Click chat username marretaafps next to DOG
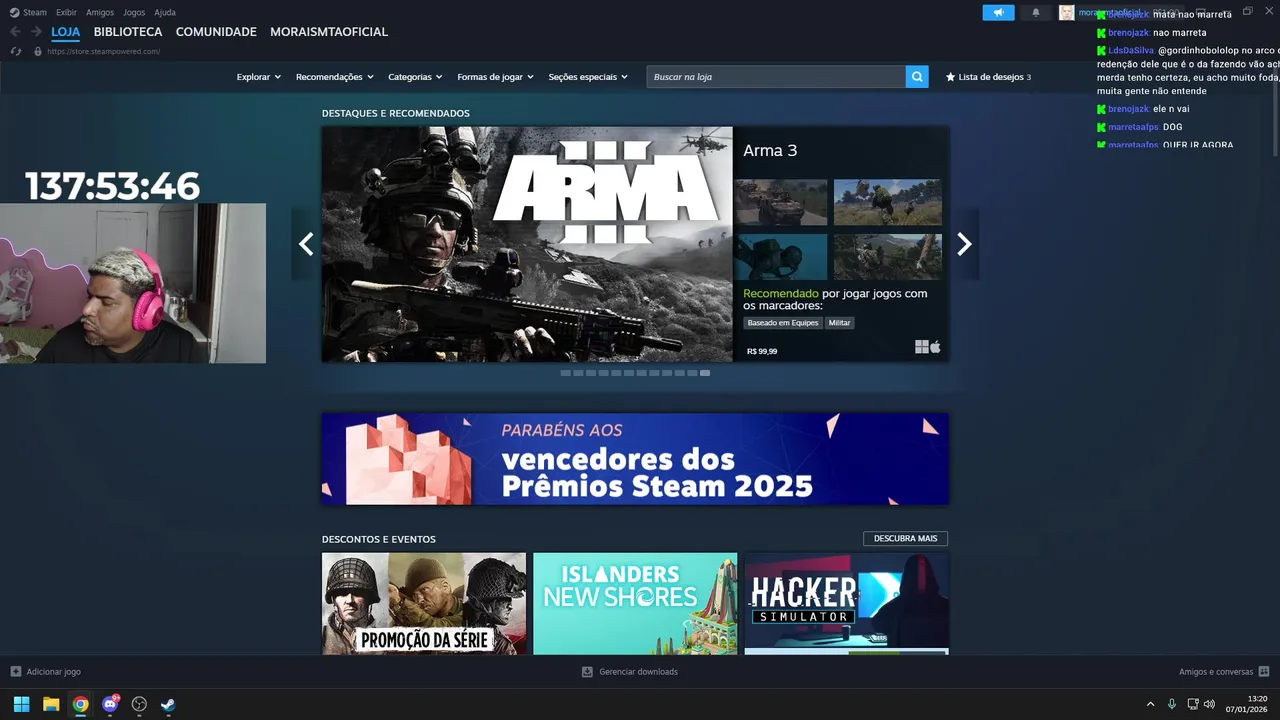1280x720 pixels. click(x=1133, y=127)
